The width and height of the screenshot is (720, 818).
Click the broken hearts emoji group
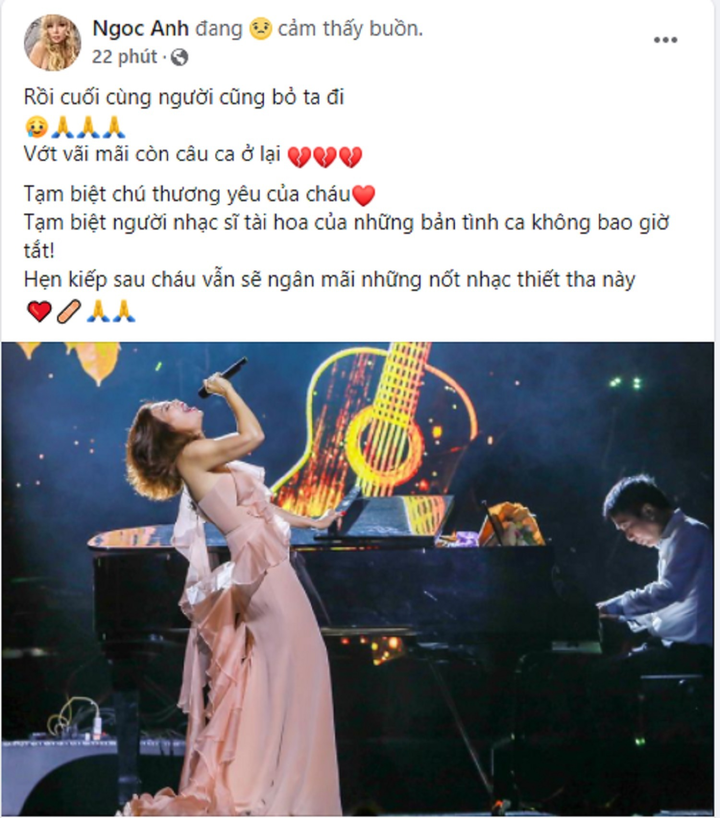point(325,156)
